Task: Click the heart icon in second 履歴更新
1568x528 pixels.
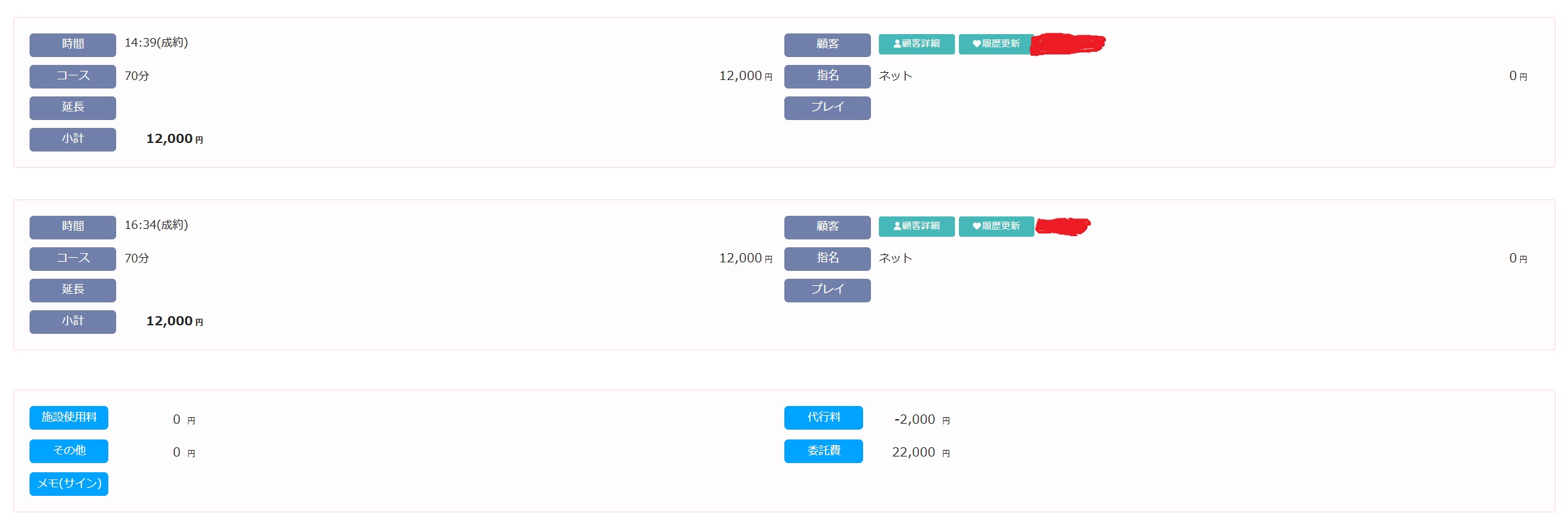Action: click(977, 226)
